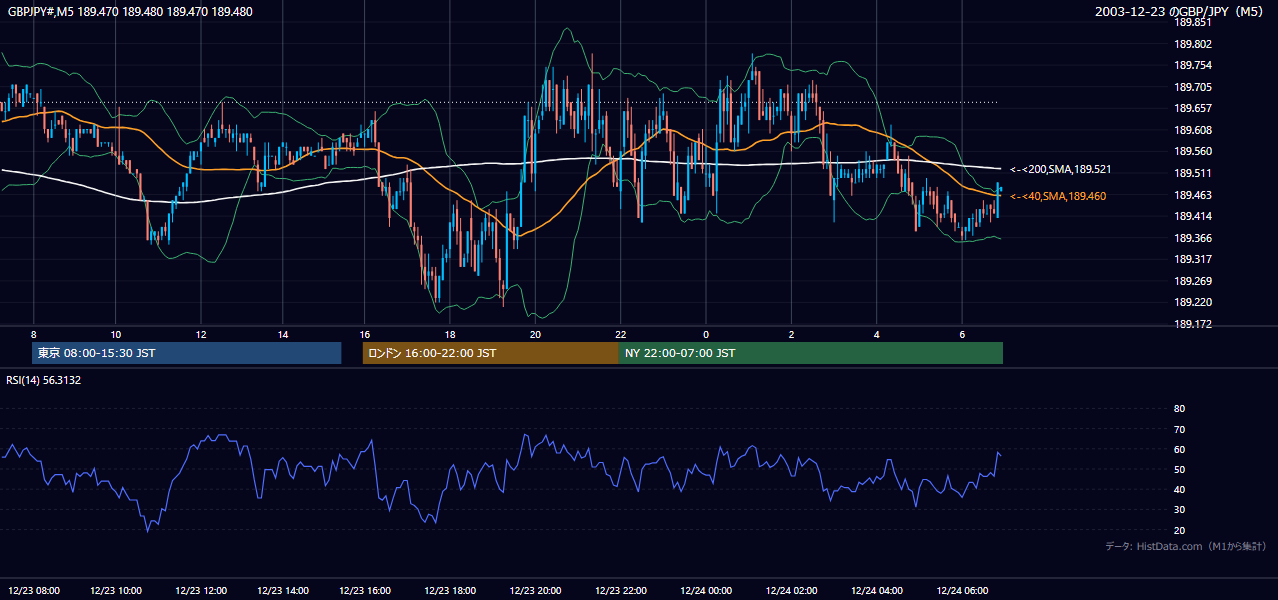Click the hour label 10 under the price chart
This screenshot has width=1278, height=600.
(x=116, y=334)
